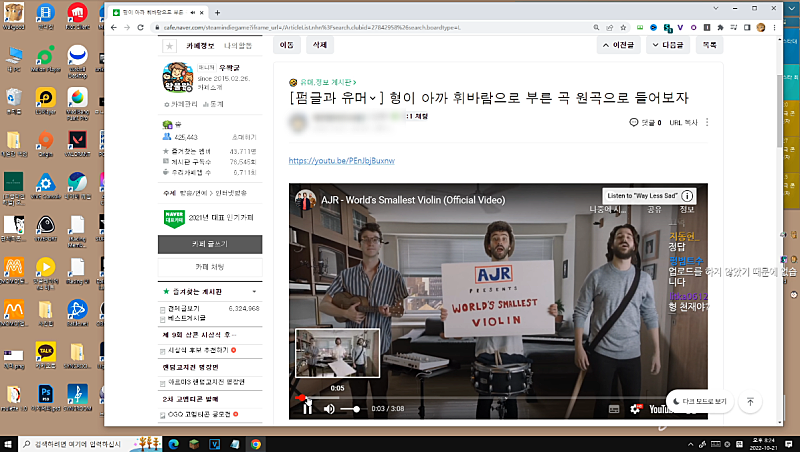Mute the video with the speaker icon
The height and width of the screenshot is (452, 800).
tap(329, 409)
